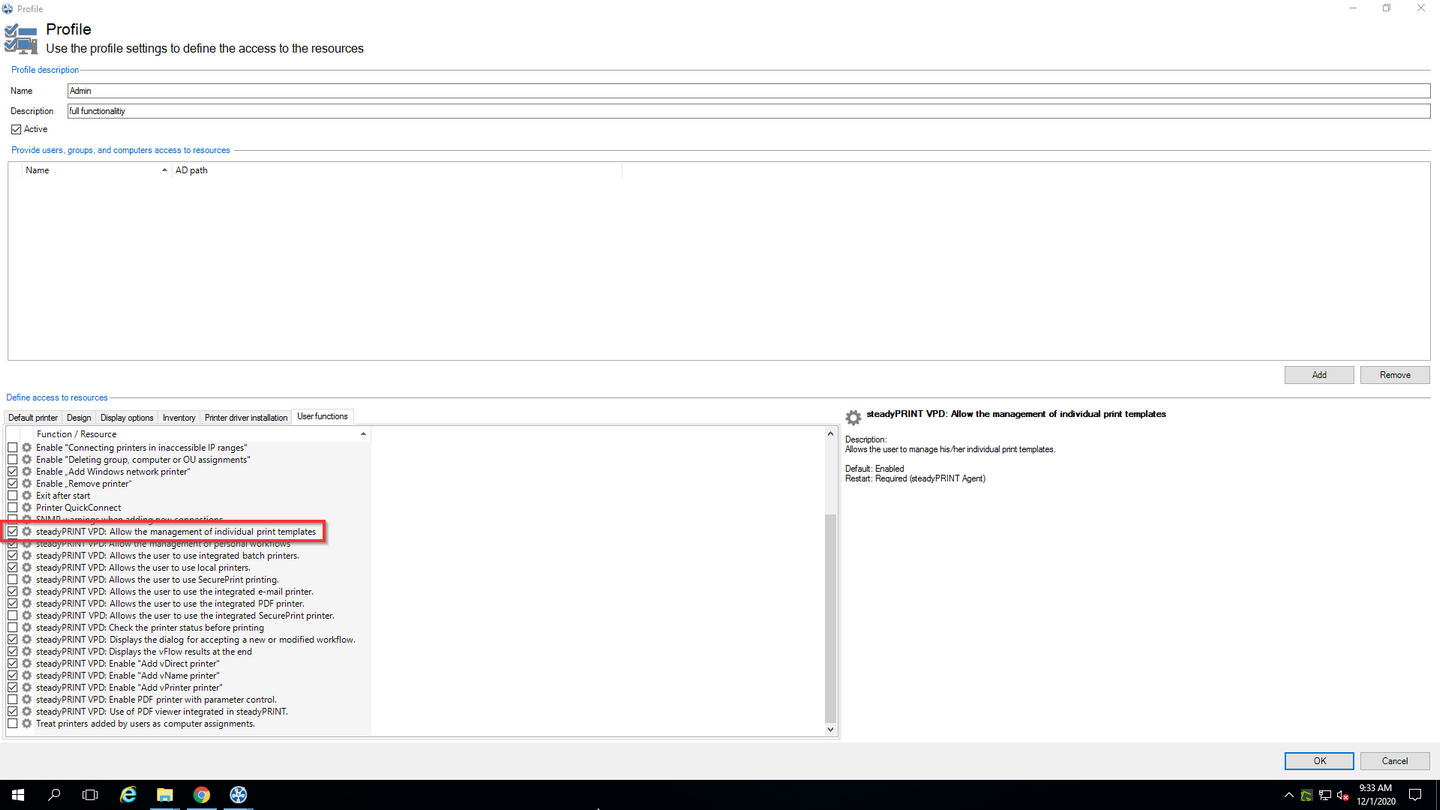
Task: Check "Enable PDF printer with parameter control"
Action: (x=13, y=700)
